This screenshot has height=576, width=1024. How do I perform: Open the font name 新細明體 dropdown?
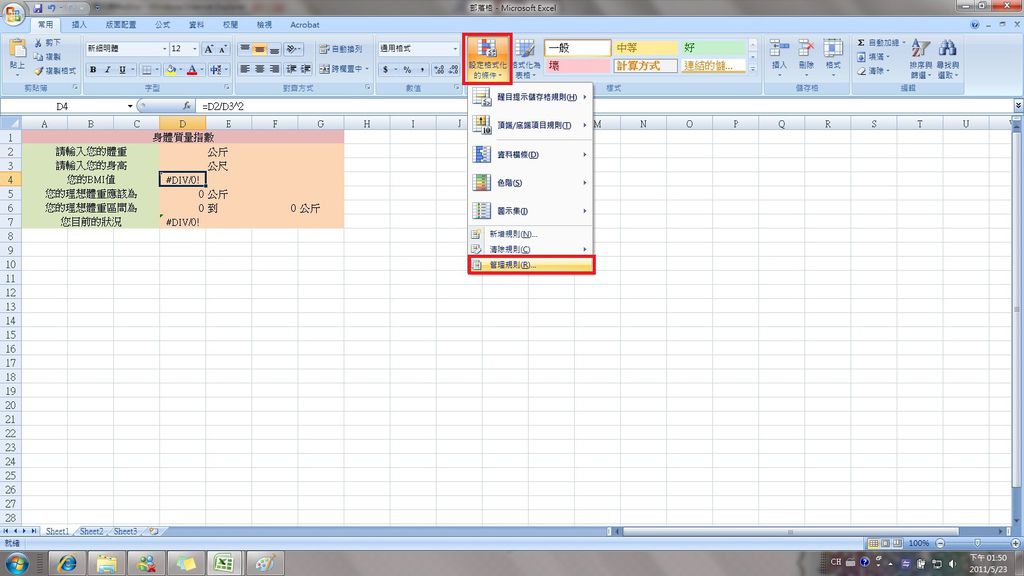click(x=165, y=49)
